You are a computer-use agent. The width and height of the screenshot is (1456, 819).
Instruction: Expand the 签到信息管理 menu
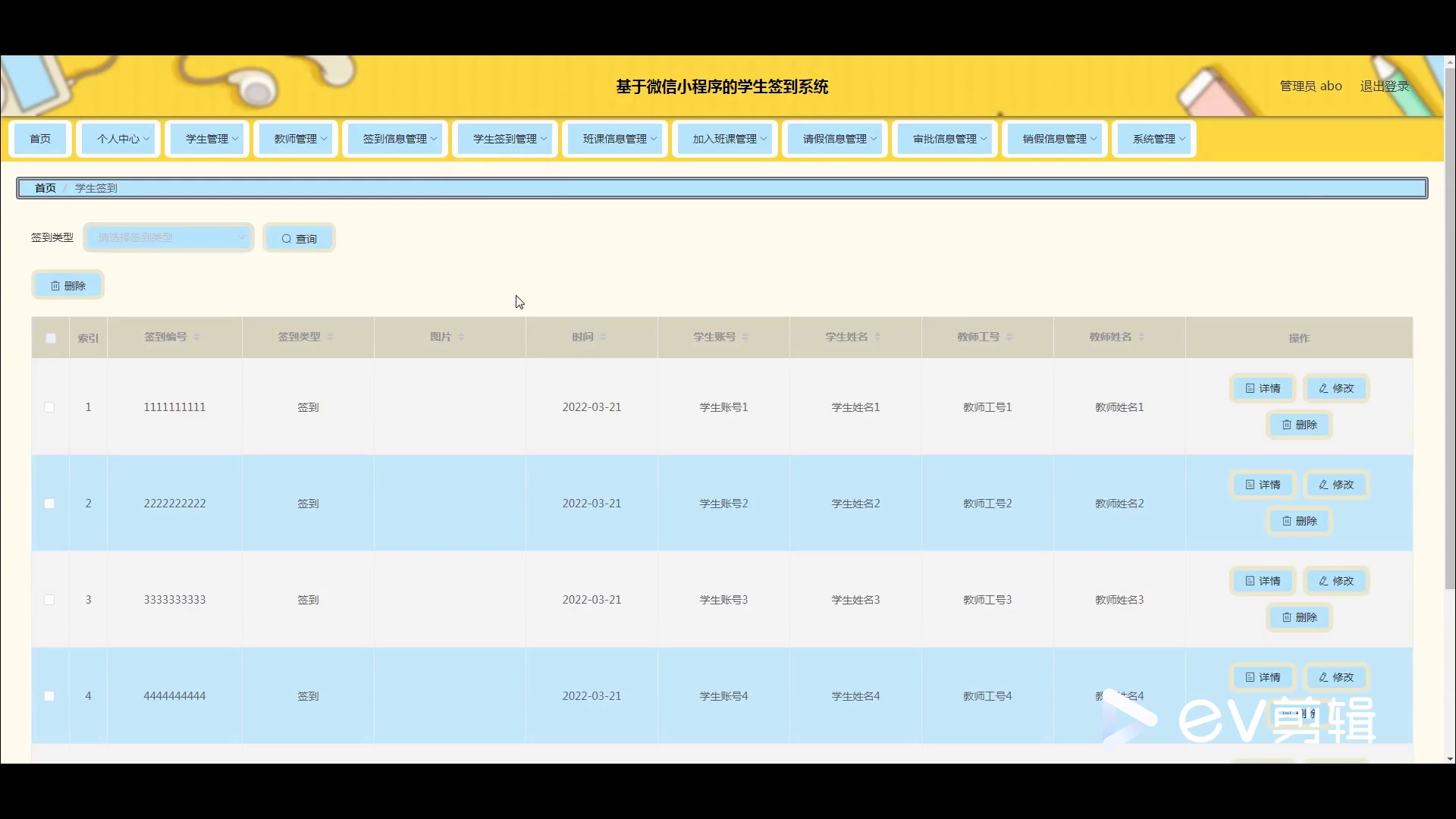(395, 139)
